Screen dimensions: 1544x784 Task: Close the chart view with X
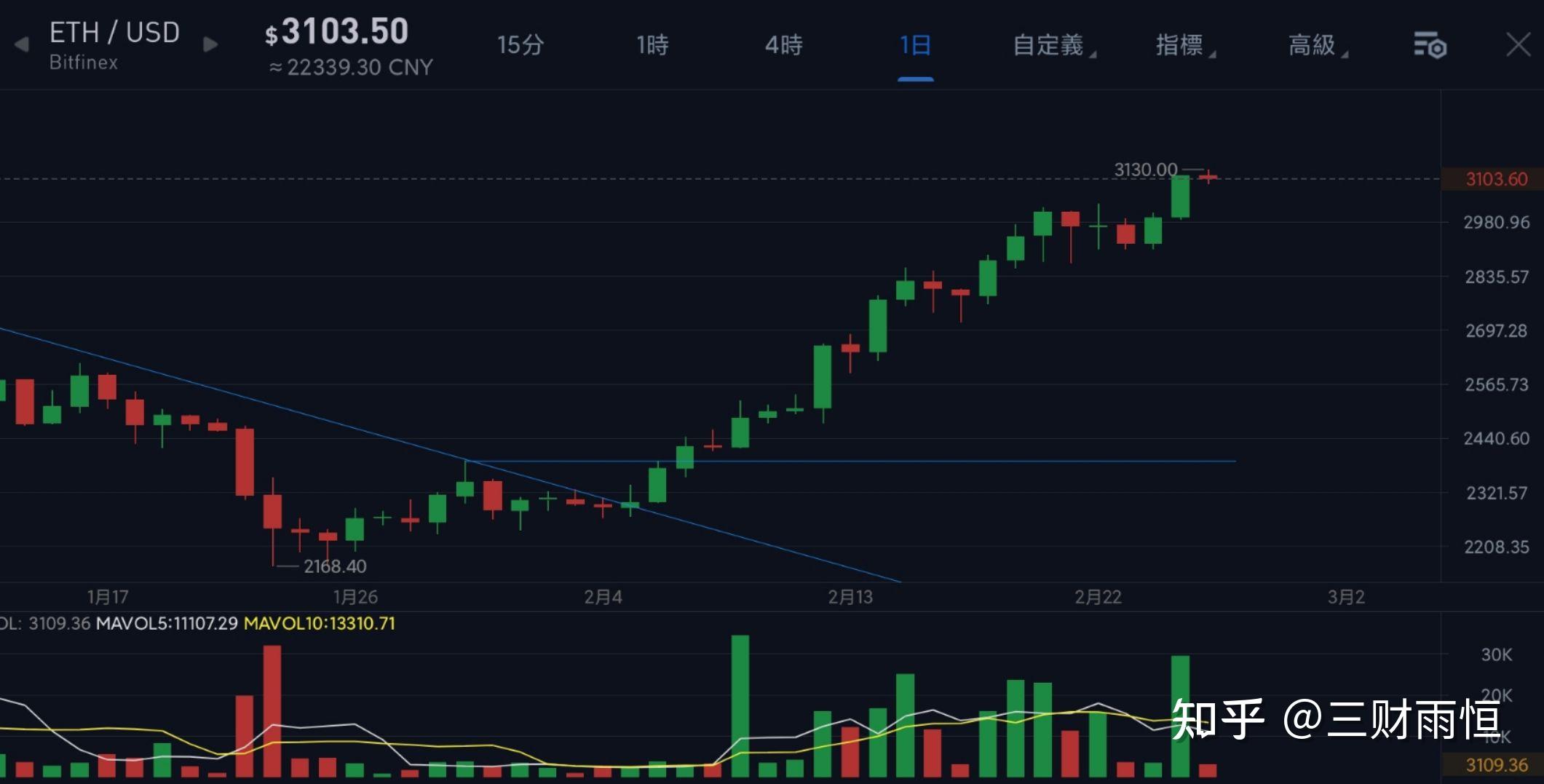[x=1519, y=45]
